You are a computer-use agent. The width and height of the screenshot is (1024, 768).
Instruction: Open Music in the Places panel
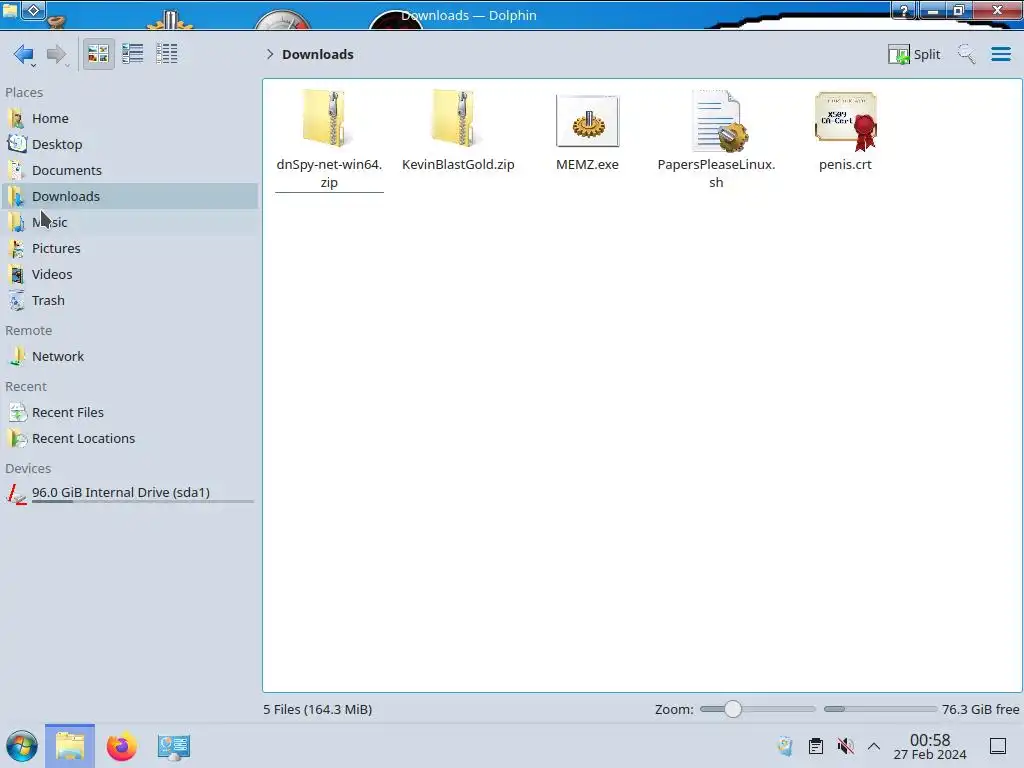129,223
